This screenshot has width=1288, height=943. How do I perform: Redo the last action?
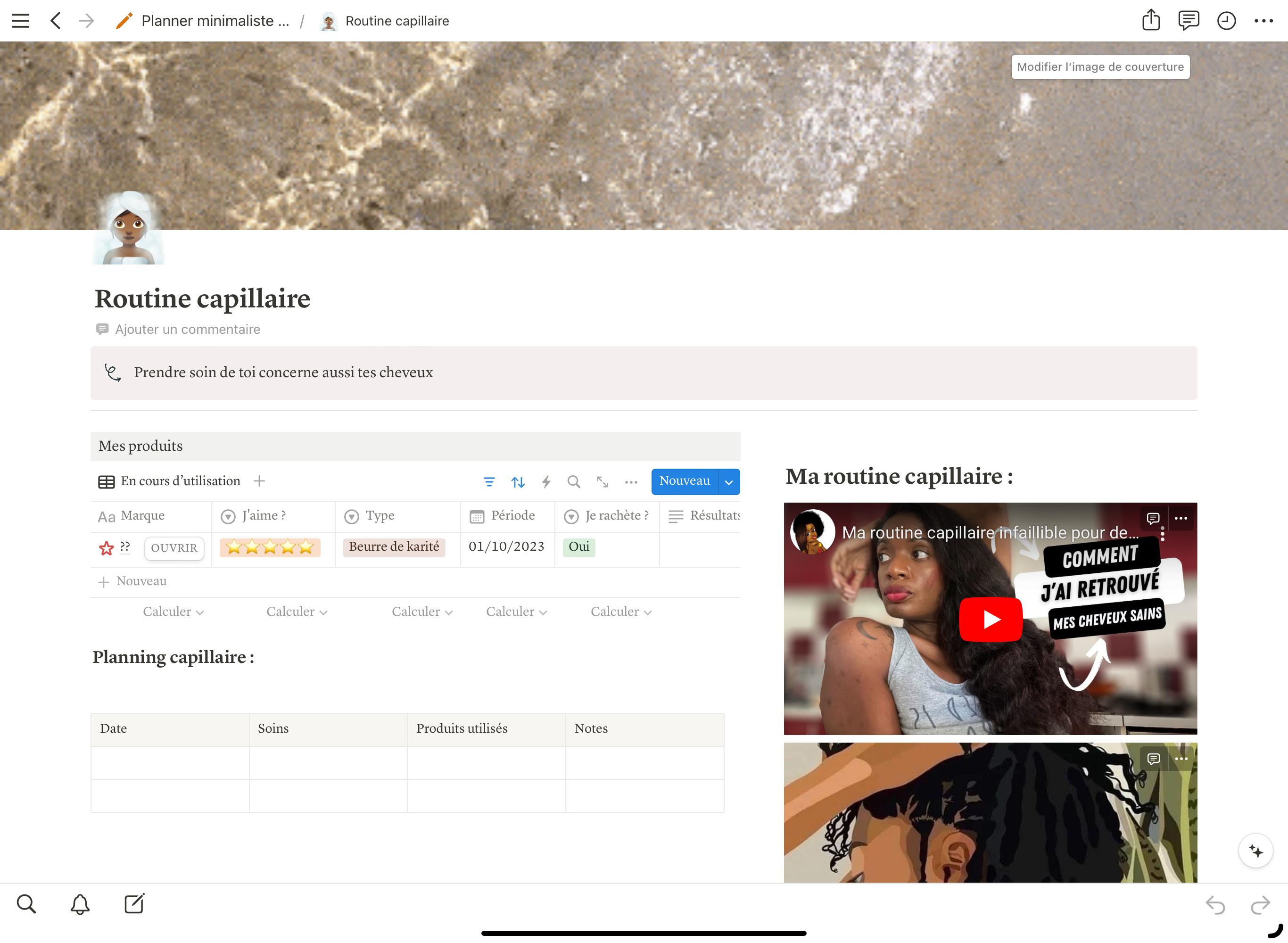(1260, 905)
